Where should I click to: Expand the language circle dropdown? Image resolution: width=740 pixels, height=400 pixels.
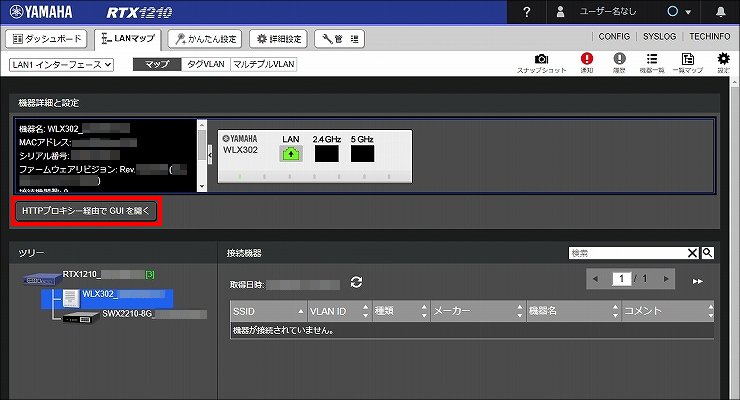tap(679, 12)
